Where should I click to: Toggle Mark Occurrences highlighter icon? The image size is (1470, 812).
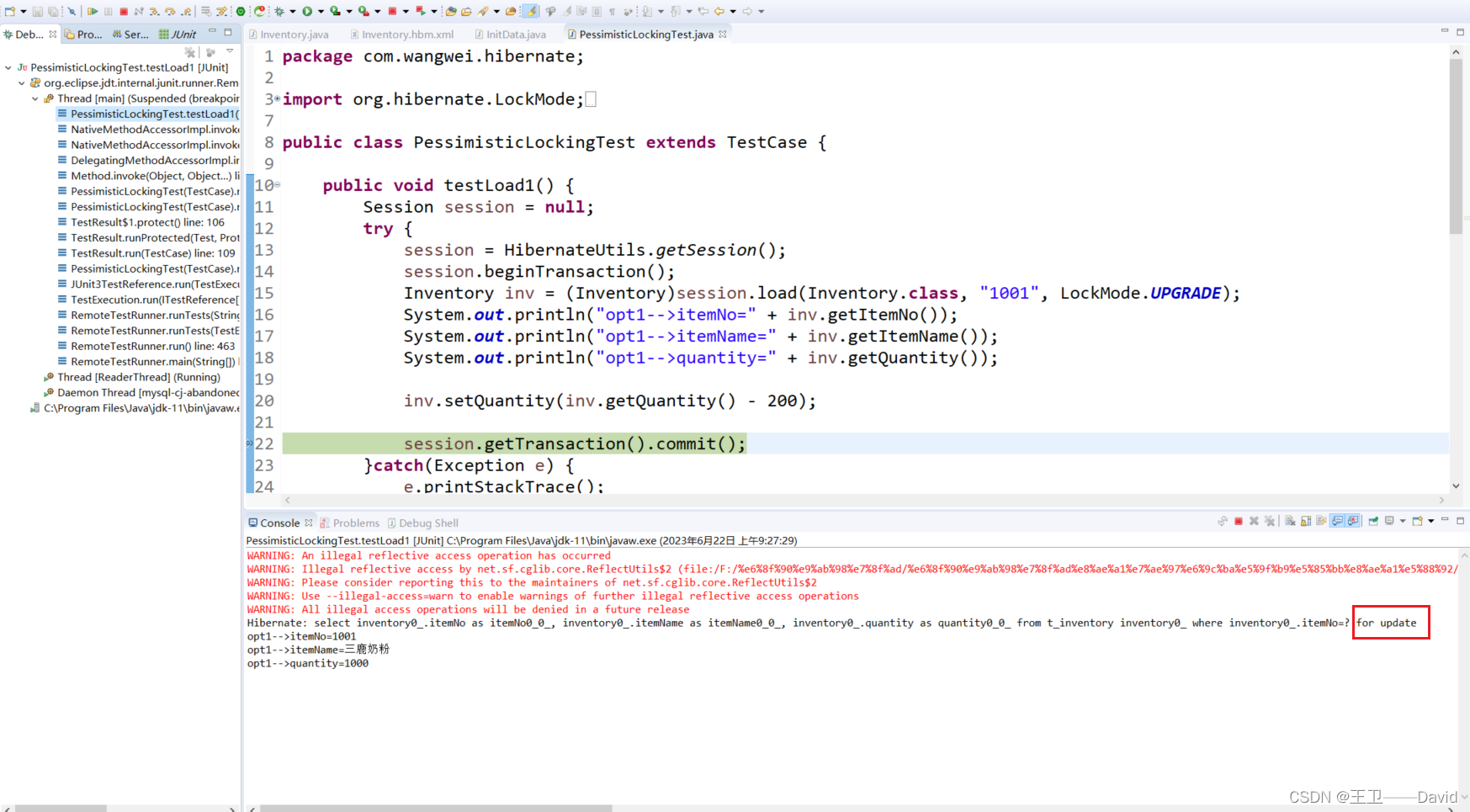(530, 11)
